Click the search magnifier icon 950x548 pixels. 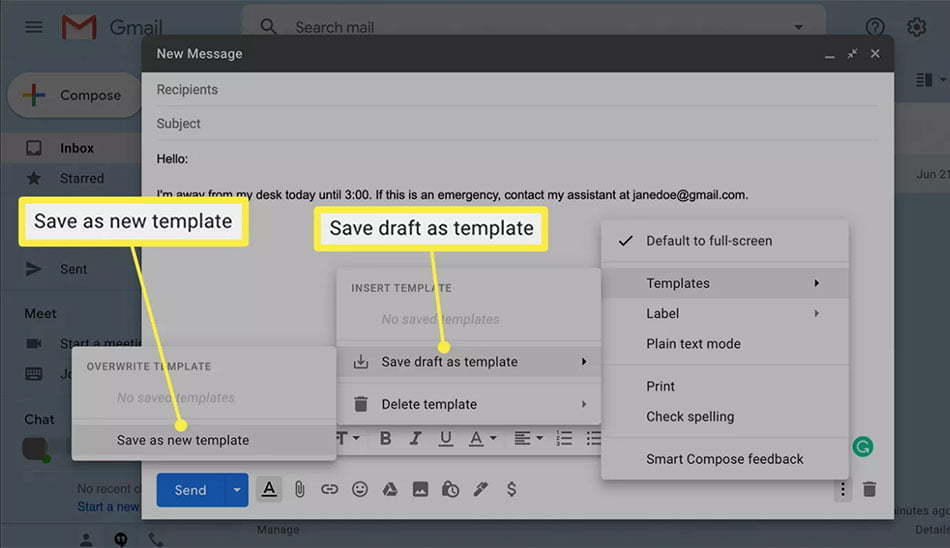[268, 27]
